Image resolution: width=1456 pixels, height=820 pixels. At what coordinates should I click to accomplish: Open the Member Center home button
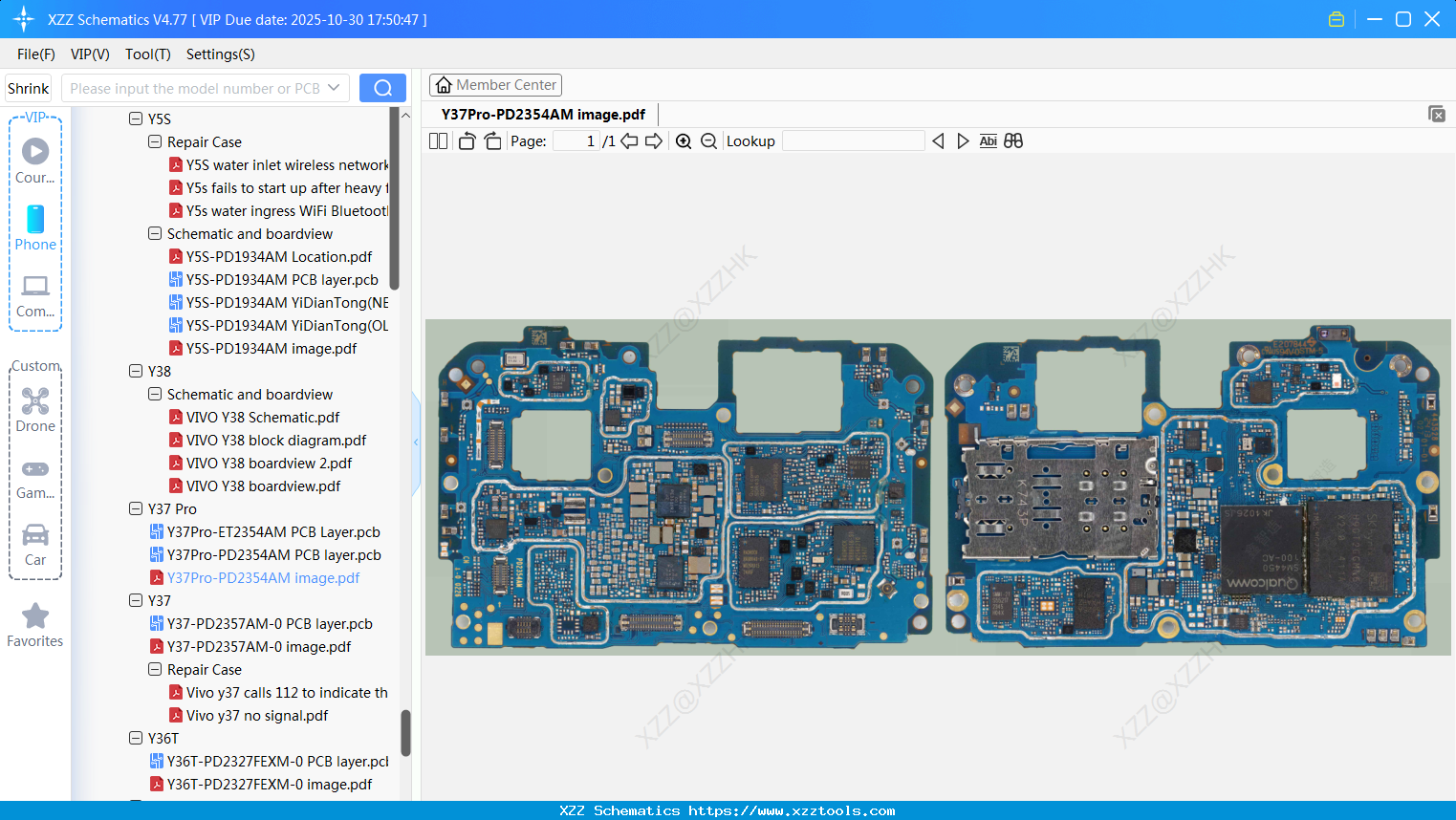(495, 85)
